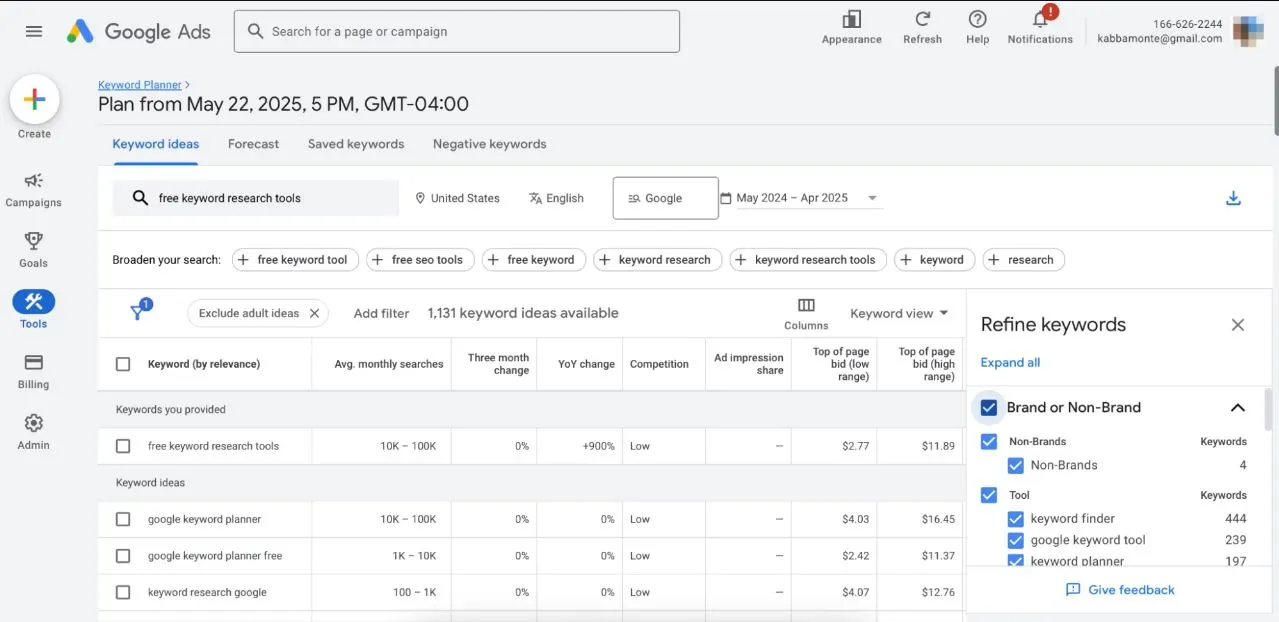Open the hamburger main menu
Viewport: 1279px width, 622px height.
[x=34, y=31]
